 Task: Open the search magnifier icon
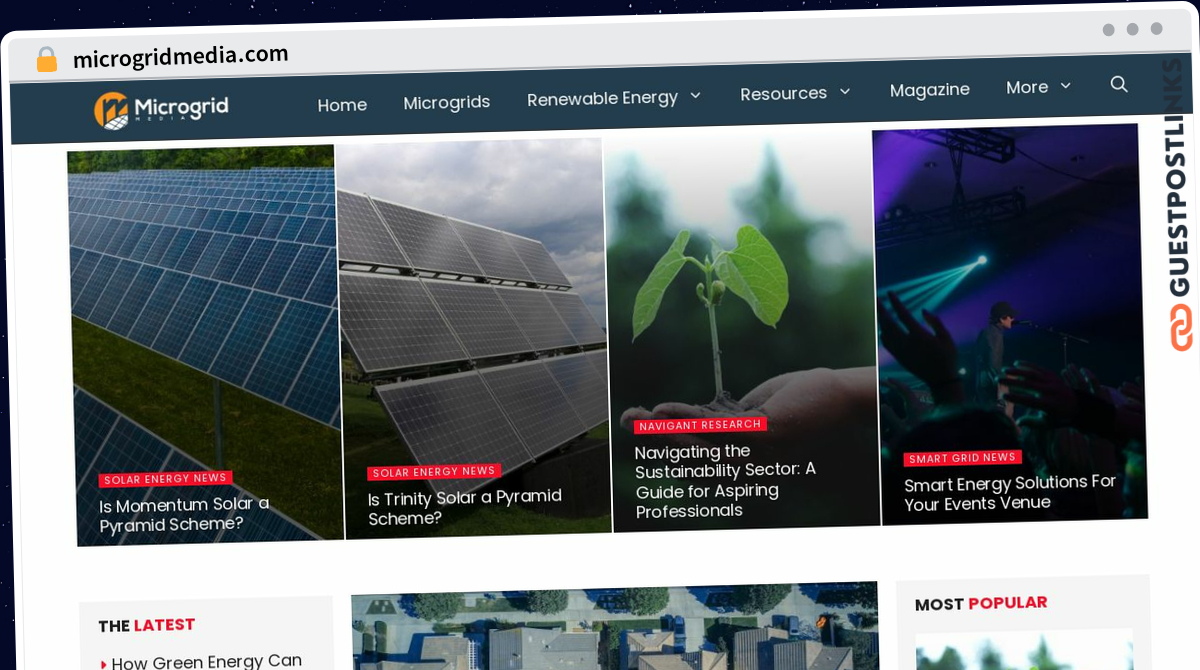(x=1119, y=84)
